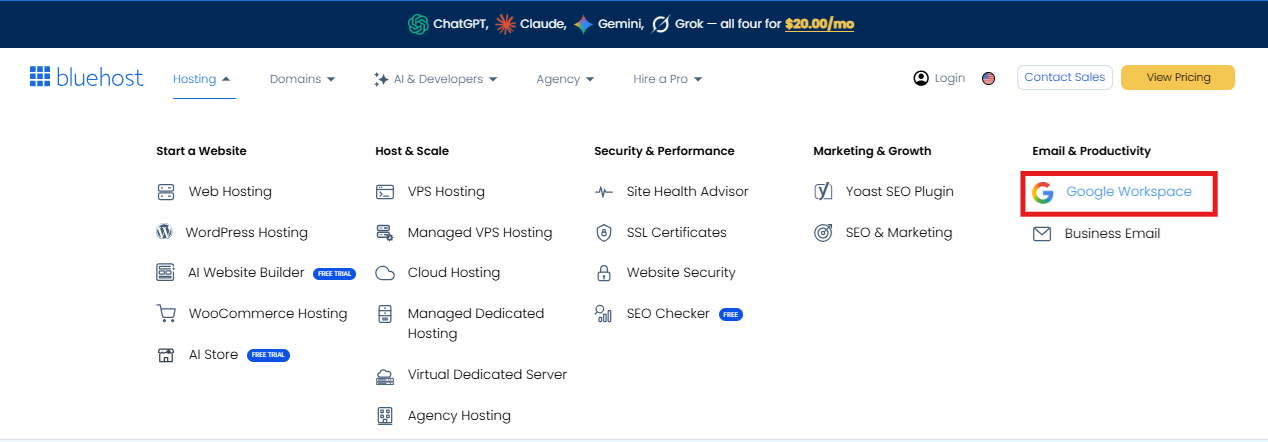
Task: Click the SSL Certificates shield icon
Action: tap(604, 232)
